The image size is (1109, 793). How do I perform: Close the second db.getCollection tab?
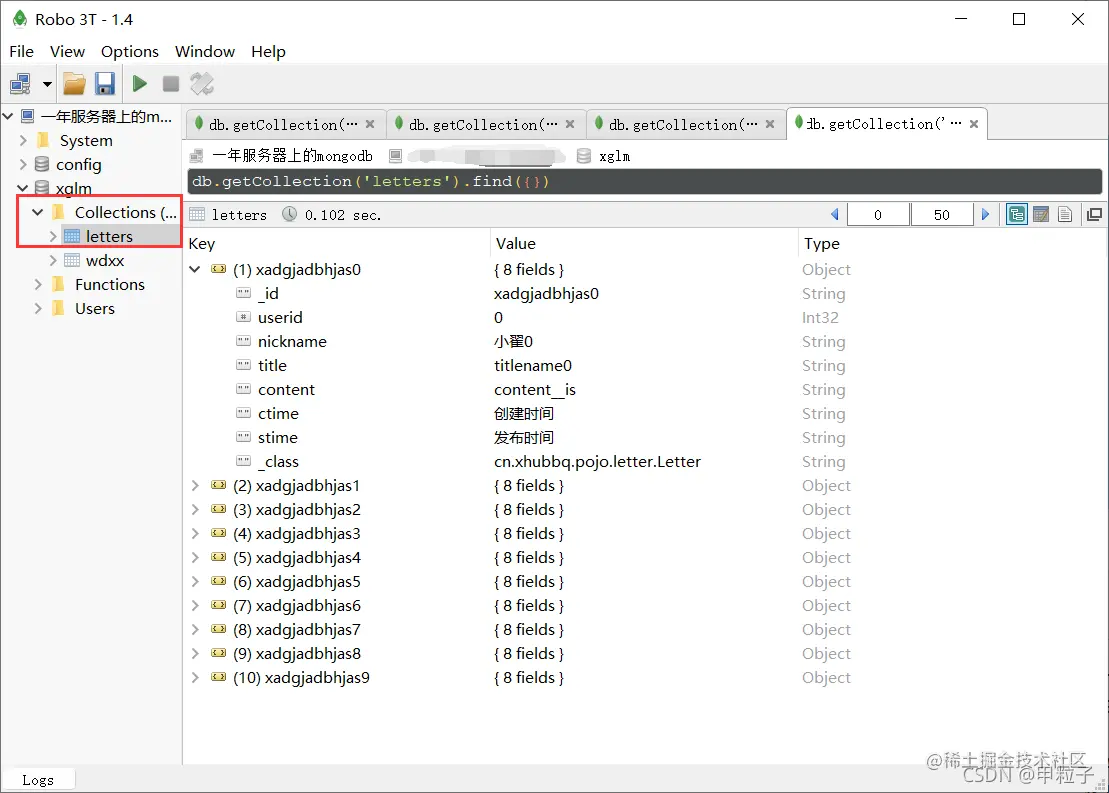click(570, 125)
